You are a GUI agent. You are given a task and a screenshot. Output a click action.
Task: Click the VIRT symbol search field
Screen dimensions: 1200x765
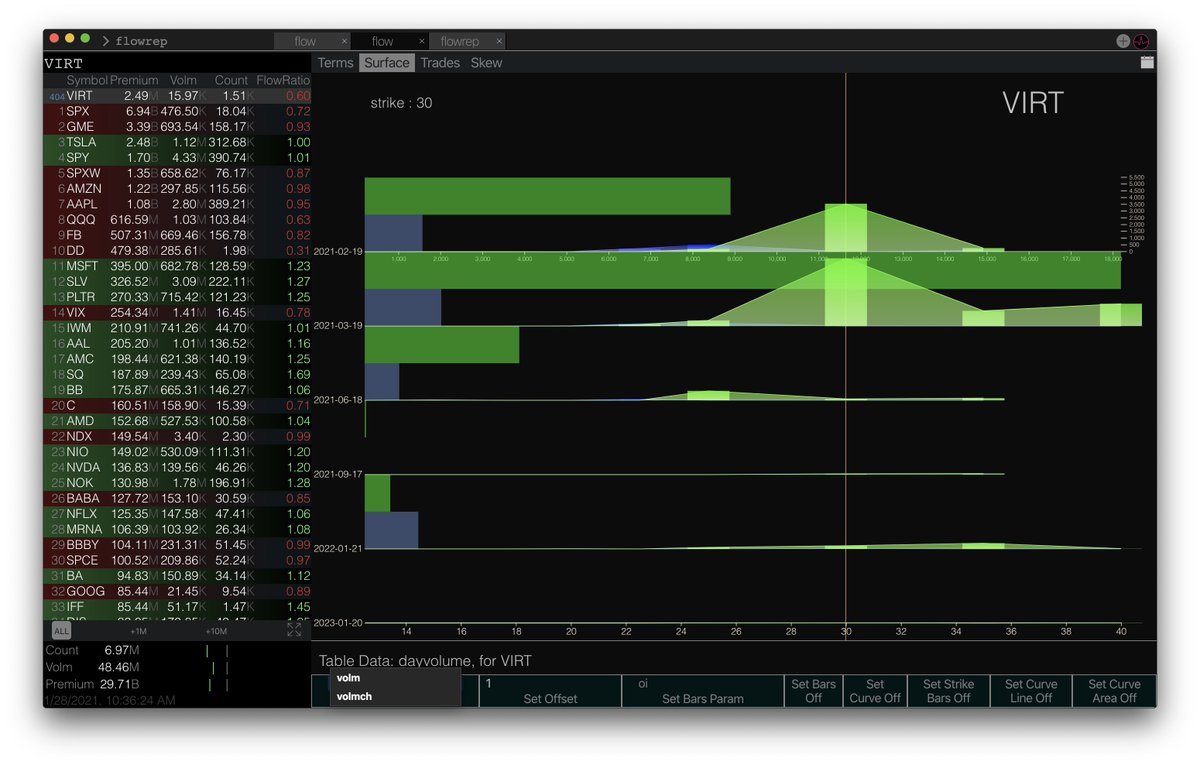(x=176, y=62)
